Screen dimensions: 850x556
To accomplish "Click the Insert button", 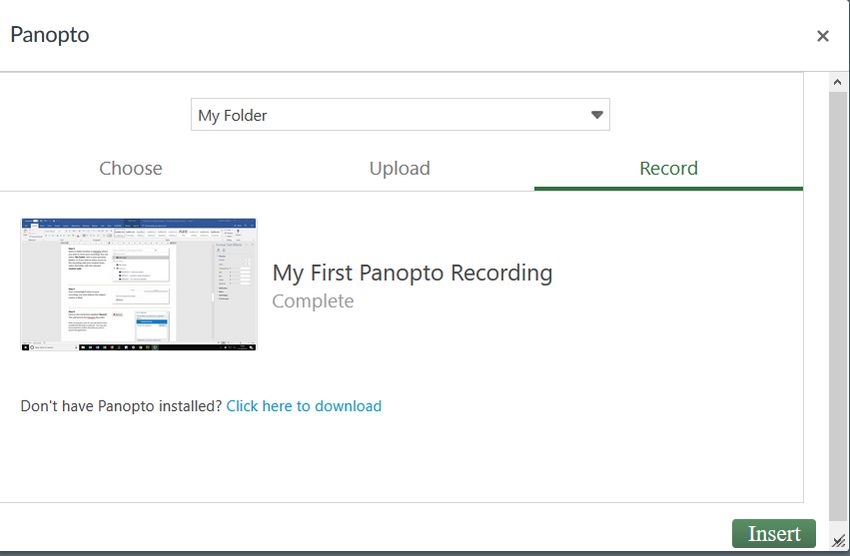I will coord(774,533).
